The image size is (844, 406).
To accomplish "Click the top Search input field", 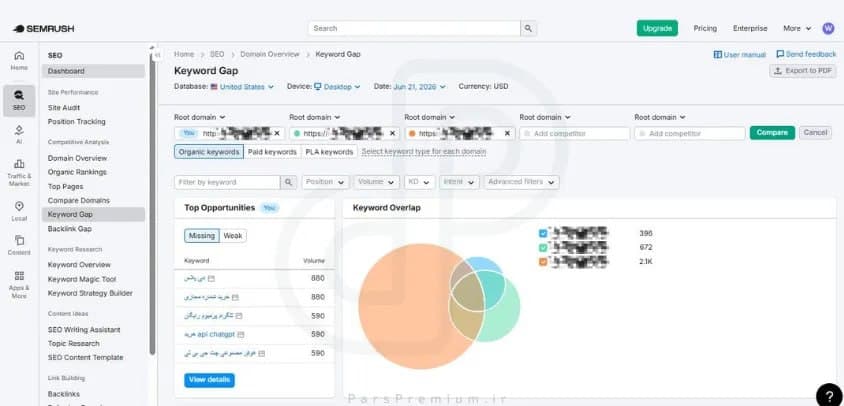I will tap(414, 29).
